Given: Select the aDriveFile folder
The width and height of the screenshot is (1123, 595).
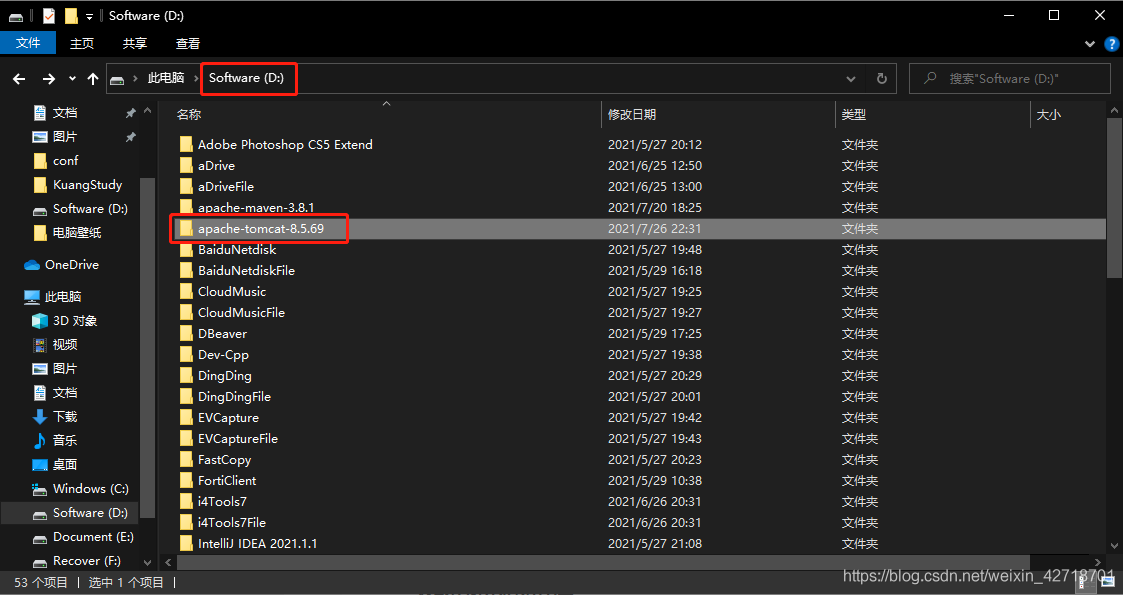Looking at the screenshot, I should (x=226, y=186).
